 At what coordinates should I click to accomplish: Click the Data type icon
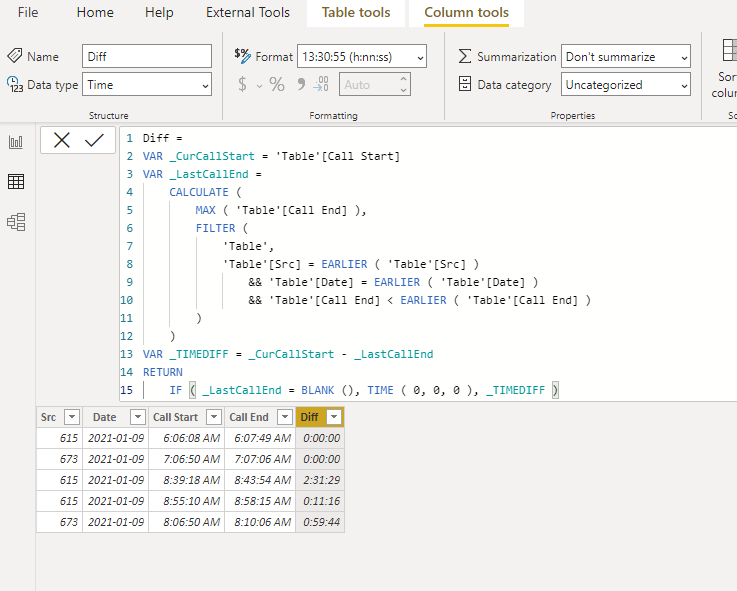(x=15, y=85)
